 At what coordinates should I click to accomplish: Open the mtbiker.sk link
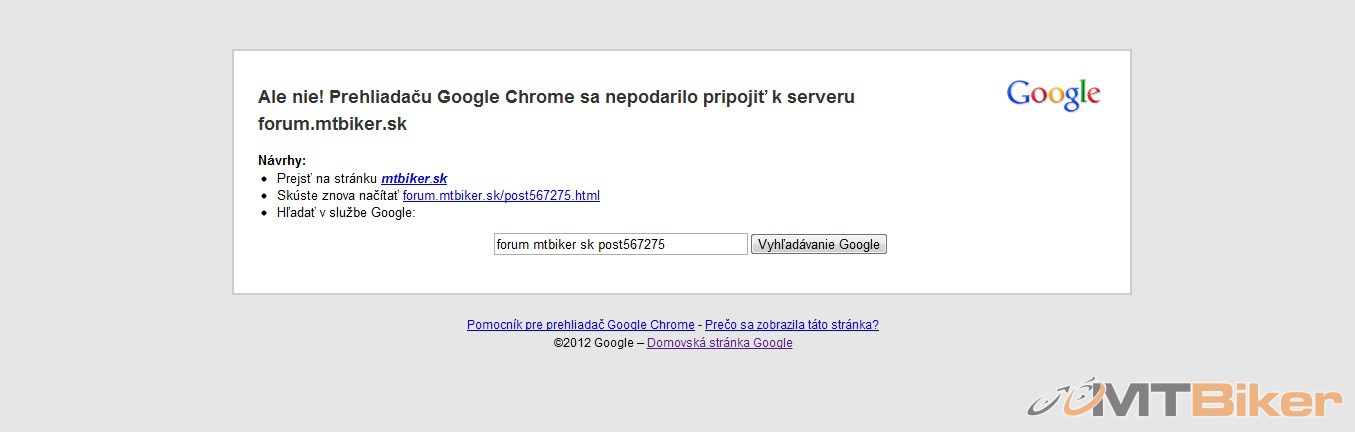(414, 178)
